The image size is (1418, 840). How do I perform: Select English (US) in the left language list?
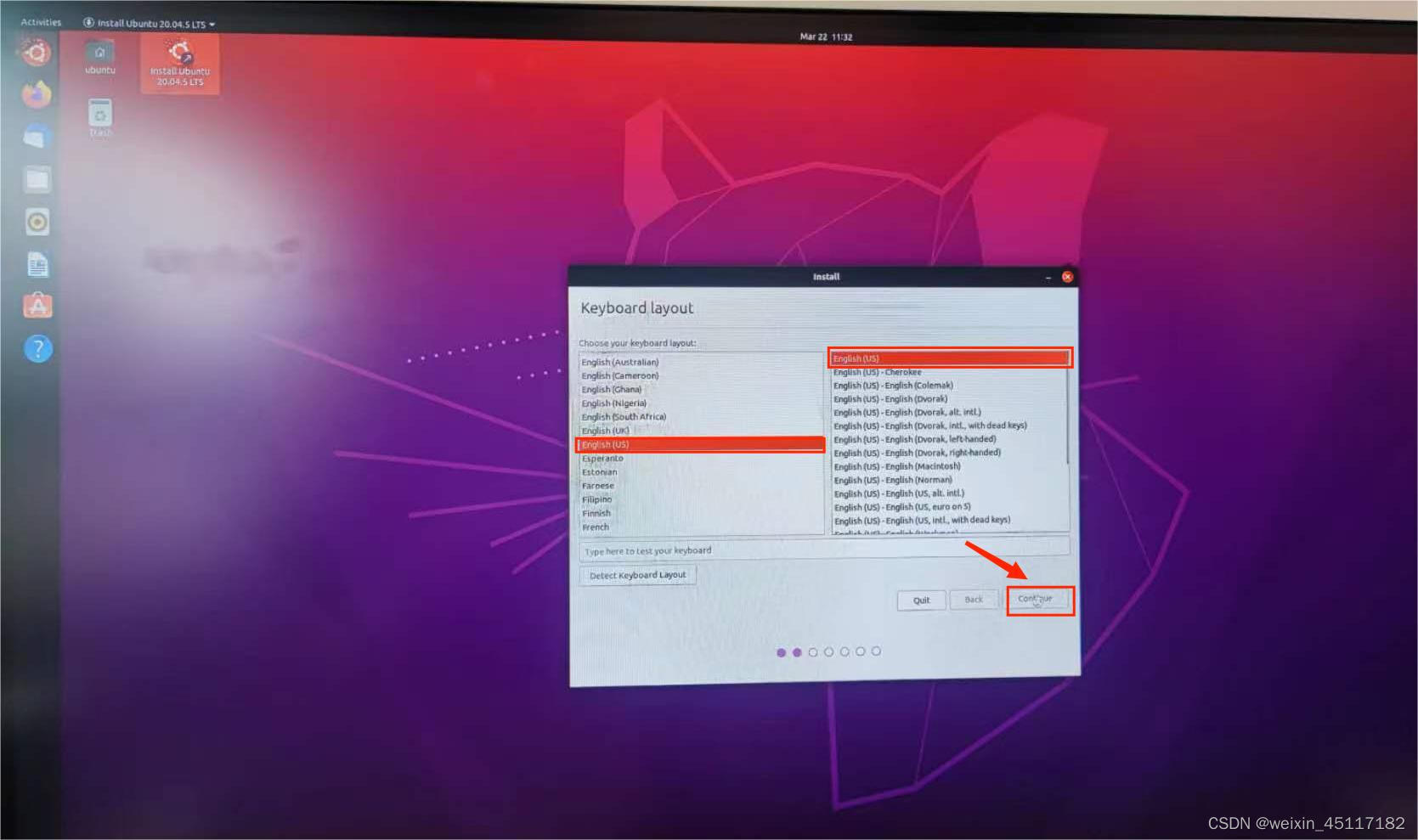point(701,444)
